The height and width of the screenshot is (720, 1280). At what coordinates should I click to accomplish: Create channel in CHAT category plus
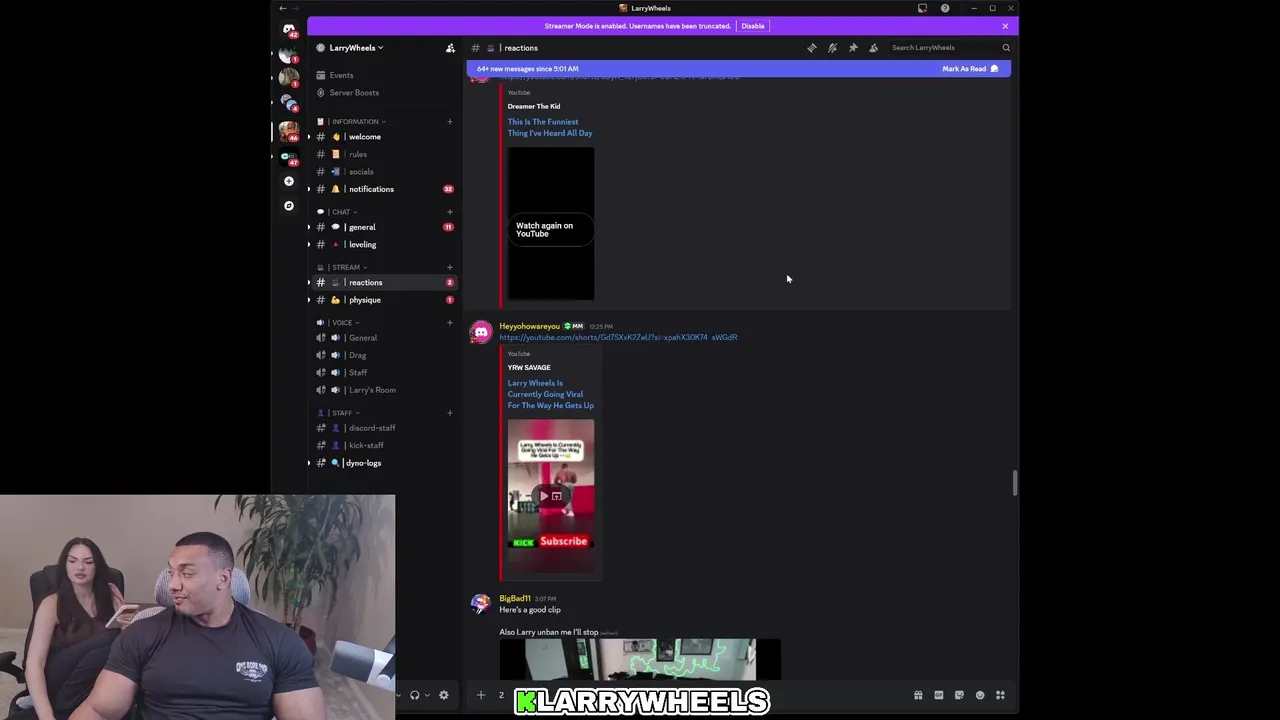click(x=449, y=212)
